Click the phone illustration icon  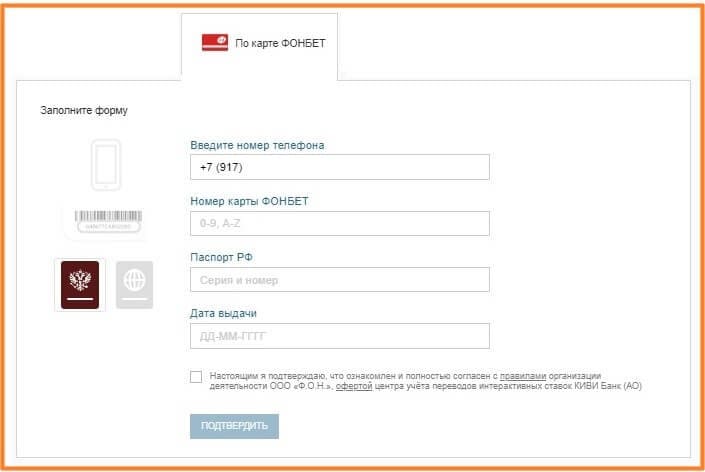pyautogui.click(x=106, y=165)
